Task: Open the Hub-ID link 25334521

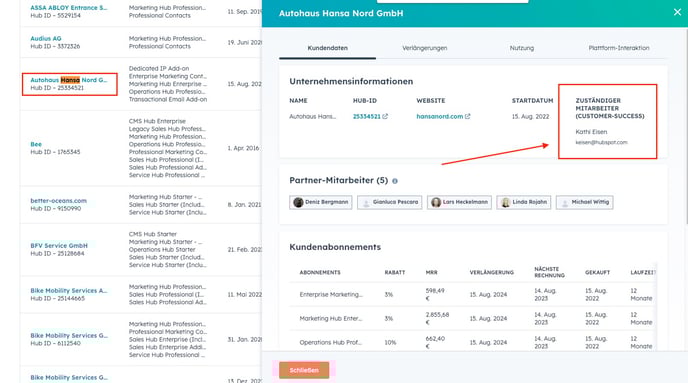Action: [x=366, y=116]
